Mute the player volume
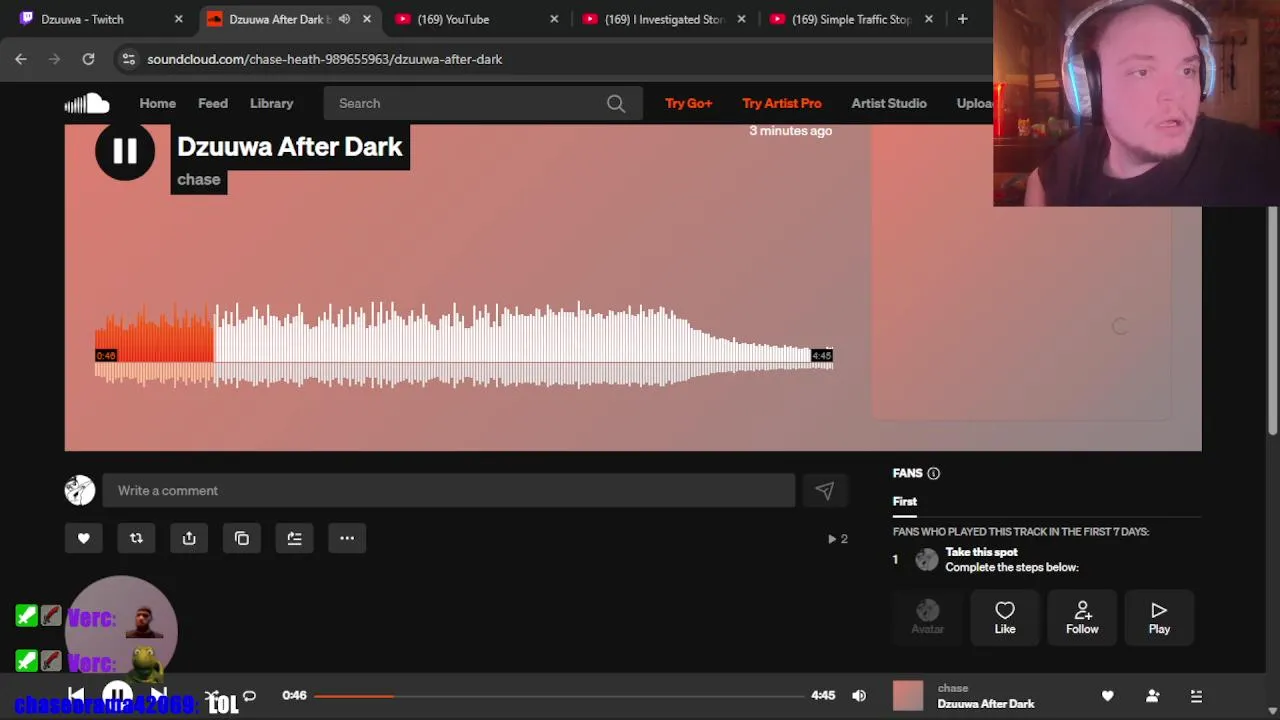This screenshot has height=720, width=1280. point(859,696)
